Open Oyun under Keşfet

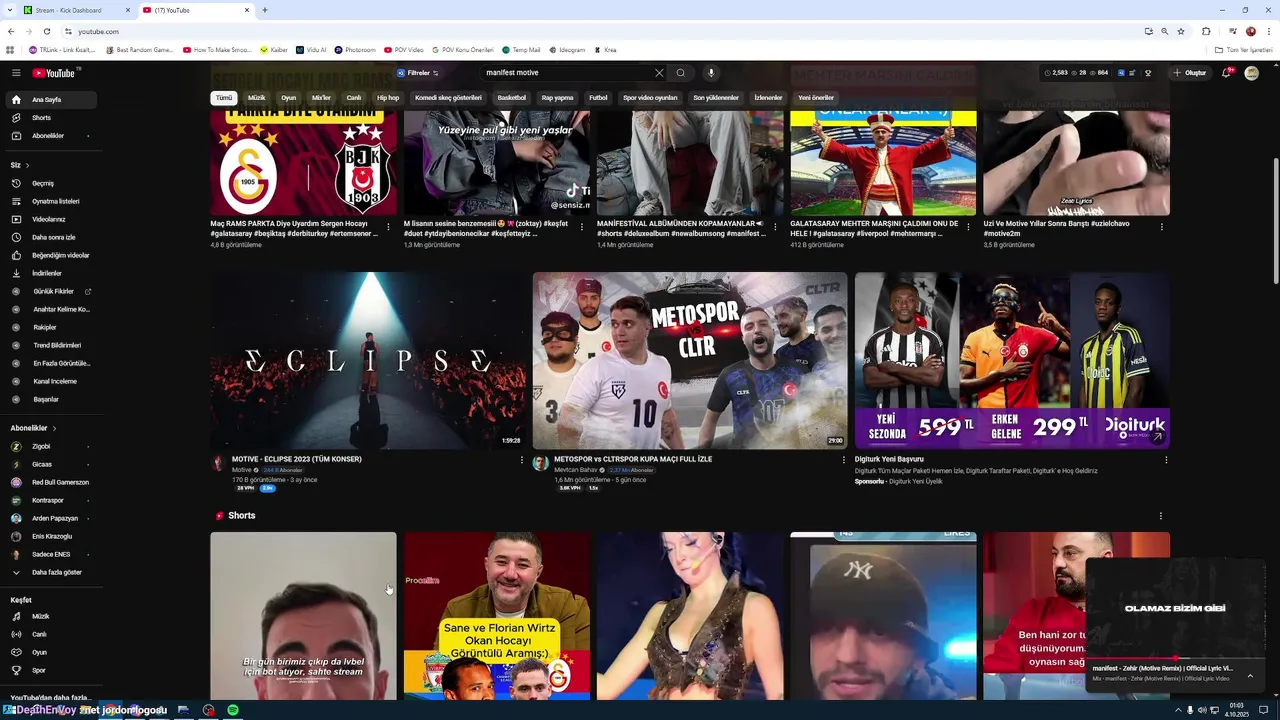pos(50,653)
